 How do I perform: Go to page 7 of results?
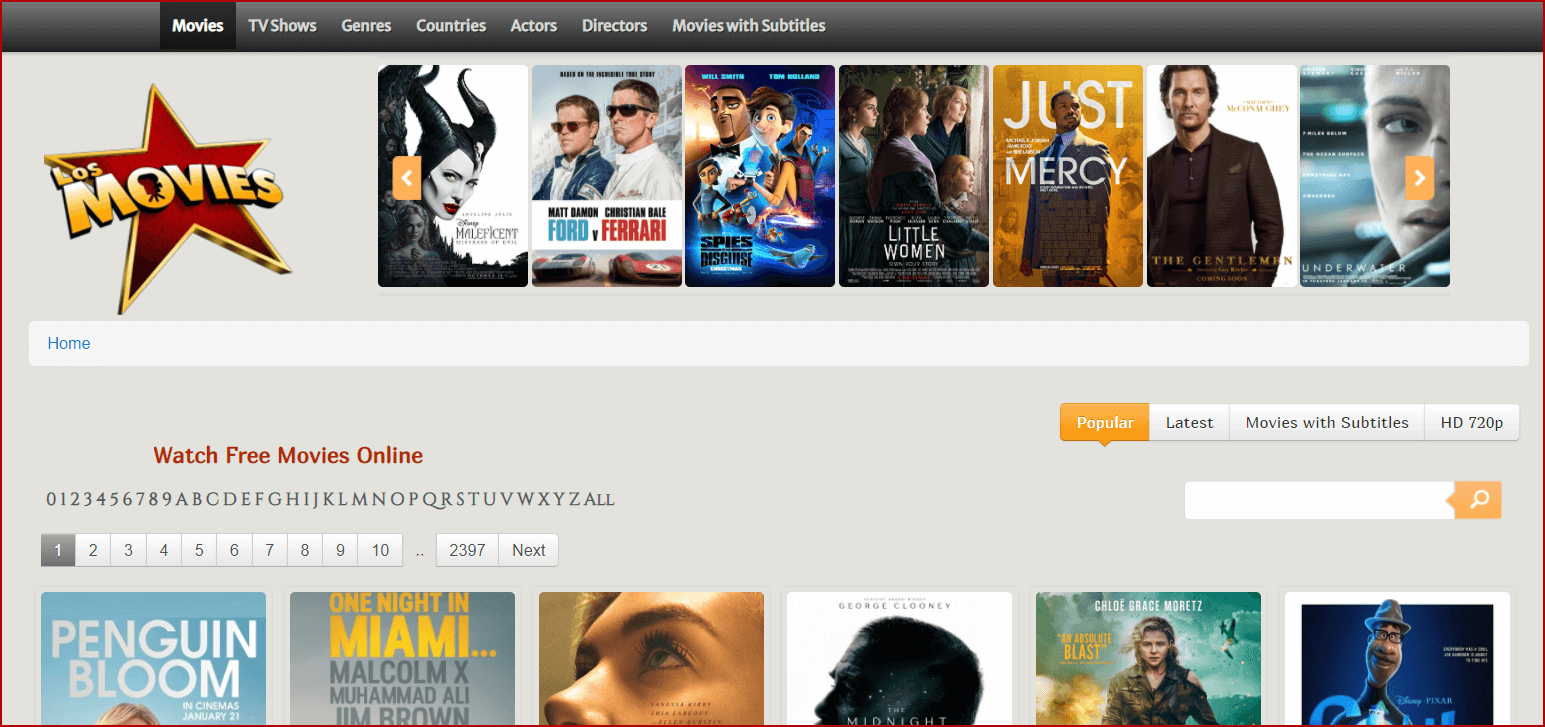269,550
